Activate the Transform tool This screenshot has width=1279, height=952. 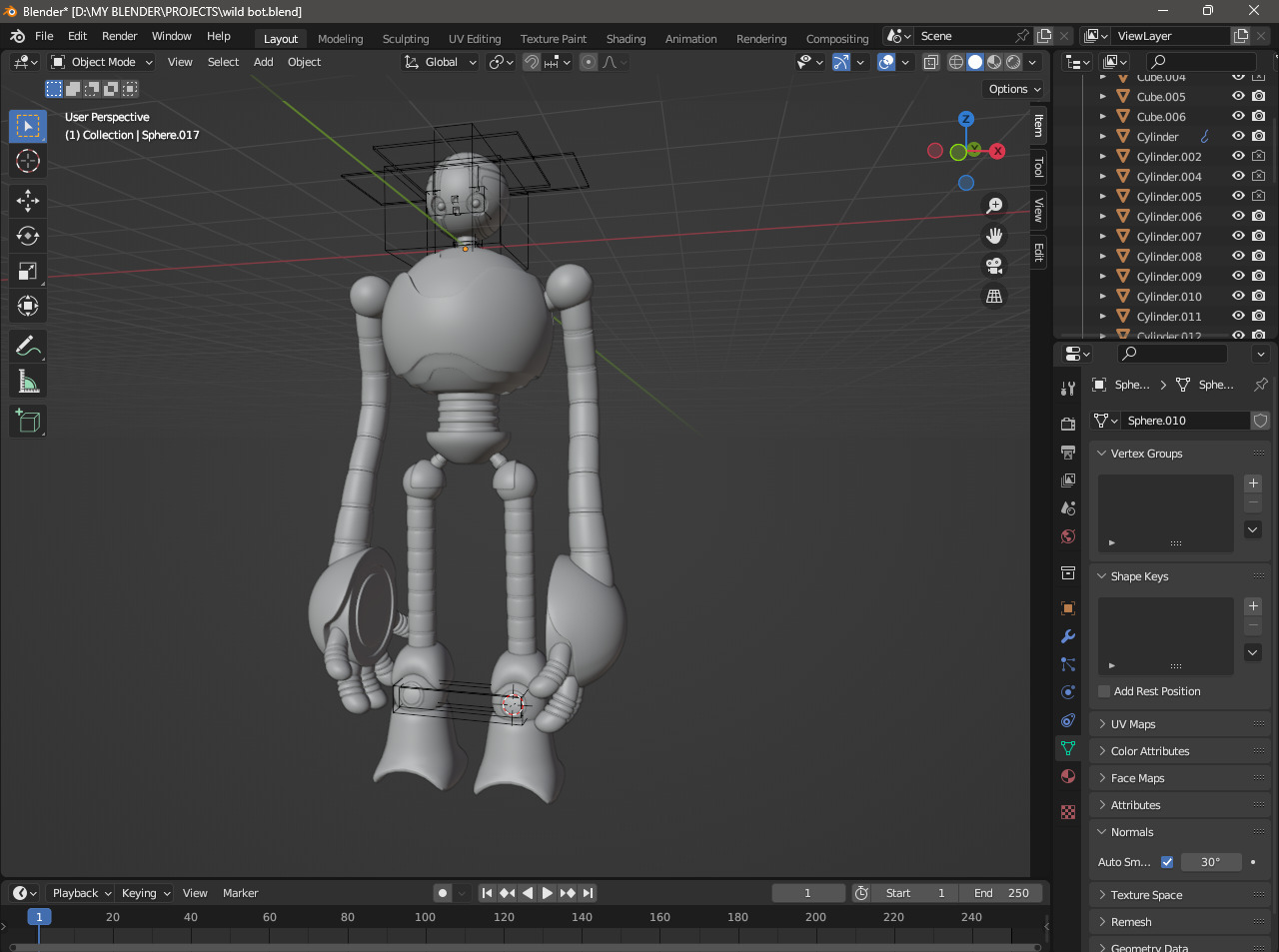28,306
